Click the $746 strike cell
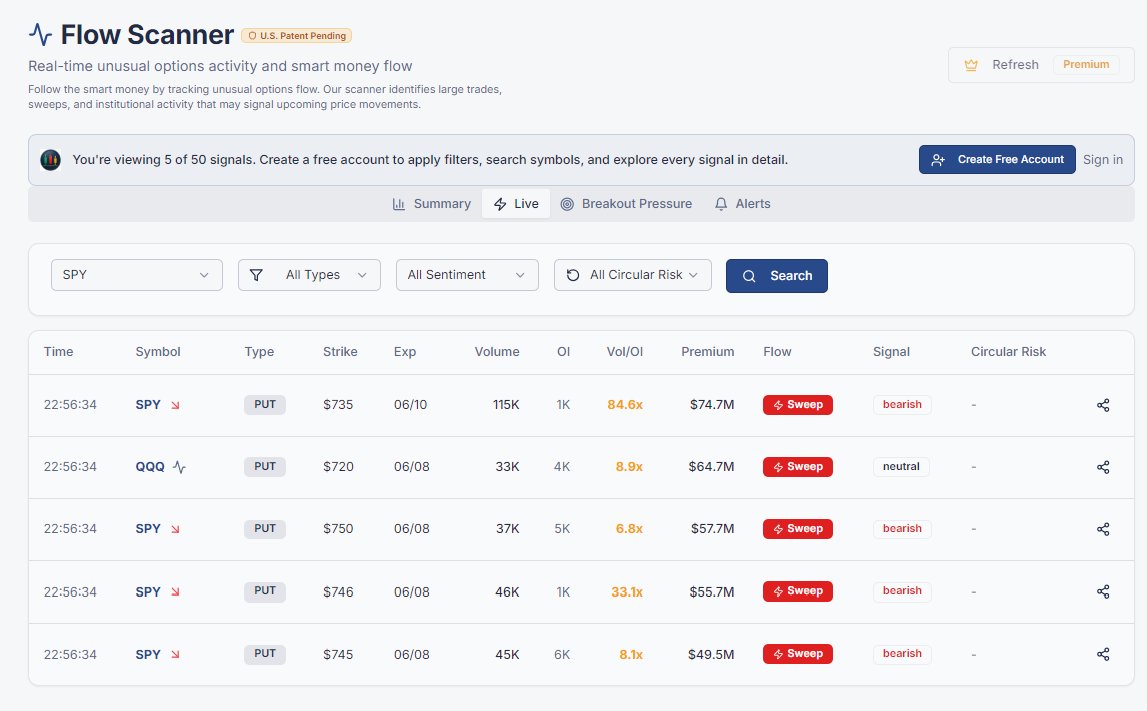The image size is (1147, 711). tap(338, 592)
